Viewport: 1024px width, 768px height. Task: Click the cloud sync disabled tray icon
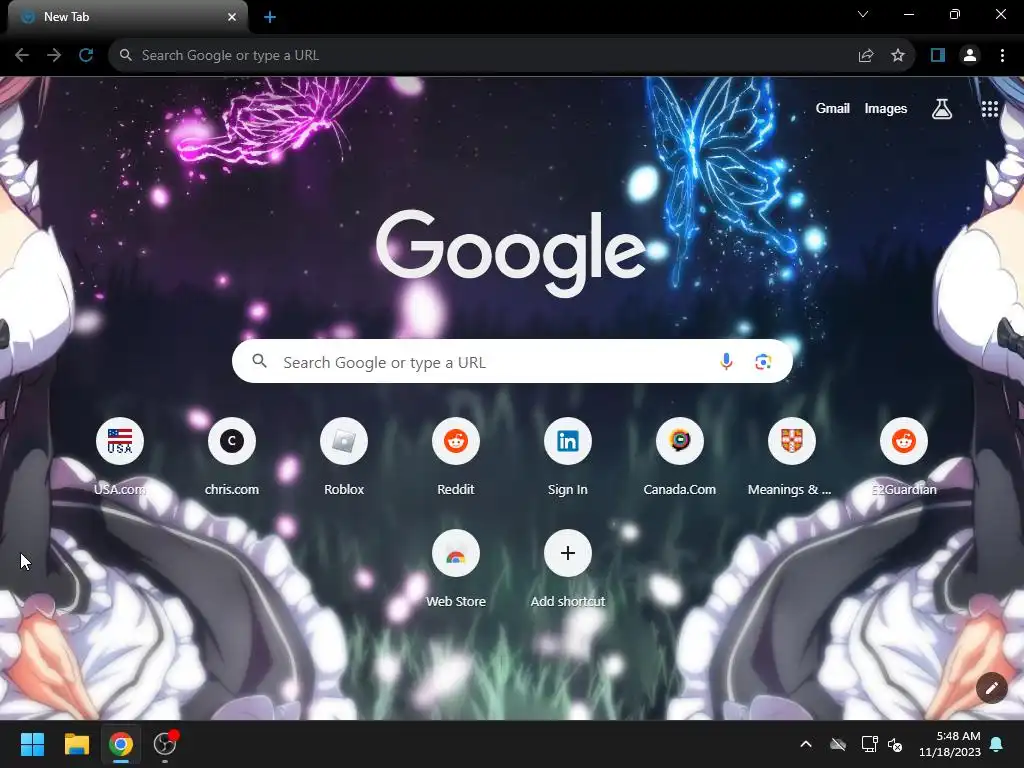coord(838,744)
